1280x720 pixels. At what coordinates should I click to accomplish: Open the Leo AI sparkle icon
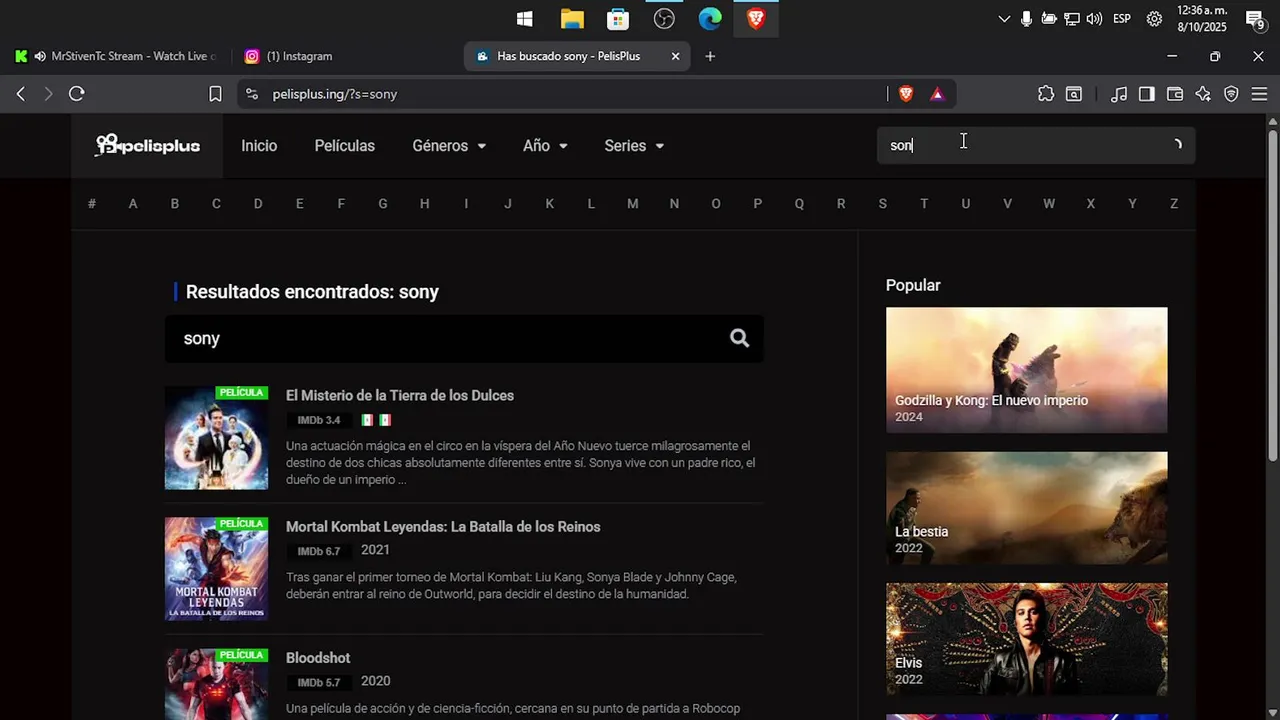click(1203, 94)
